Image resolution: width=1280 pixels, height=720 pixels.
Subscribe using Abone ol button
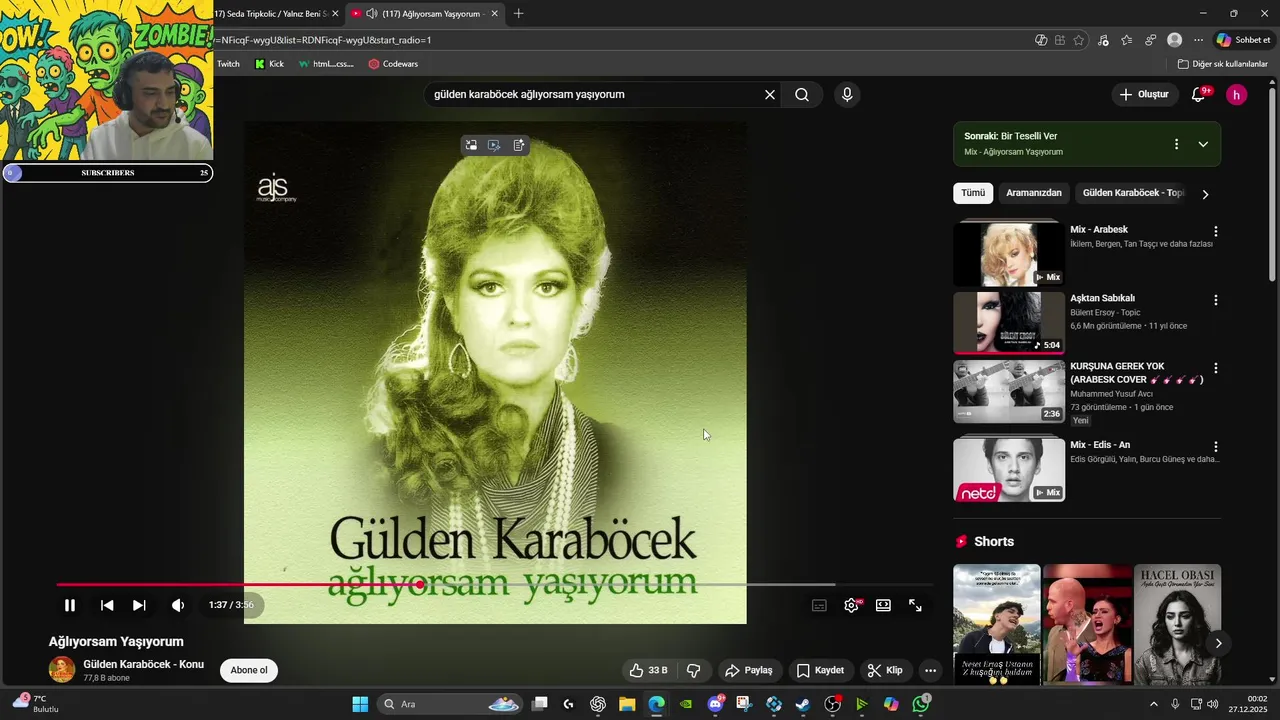click(x=249, y=670)
